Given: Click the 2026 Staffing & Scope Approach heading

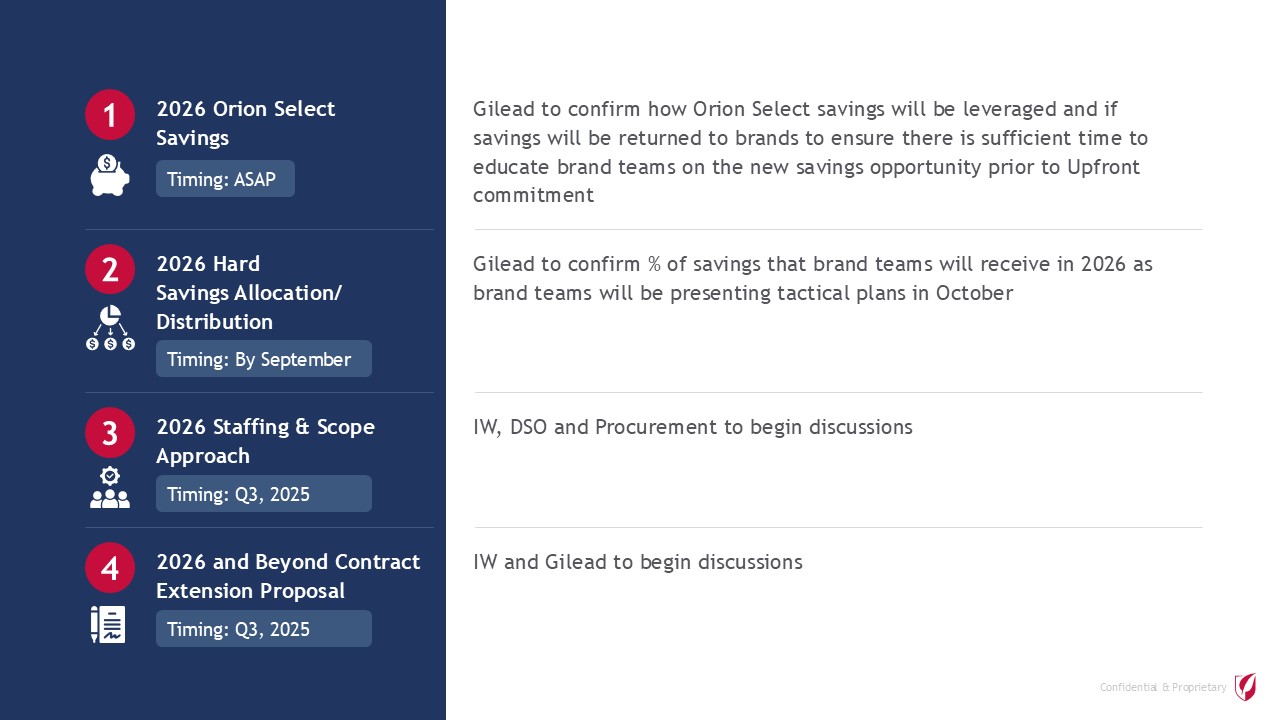Looking at the screenshot, I should click(265, 441).
